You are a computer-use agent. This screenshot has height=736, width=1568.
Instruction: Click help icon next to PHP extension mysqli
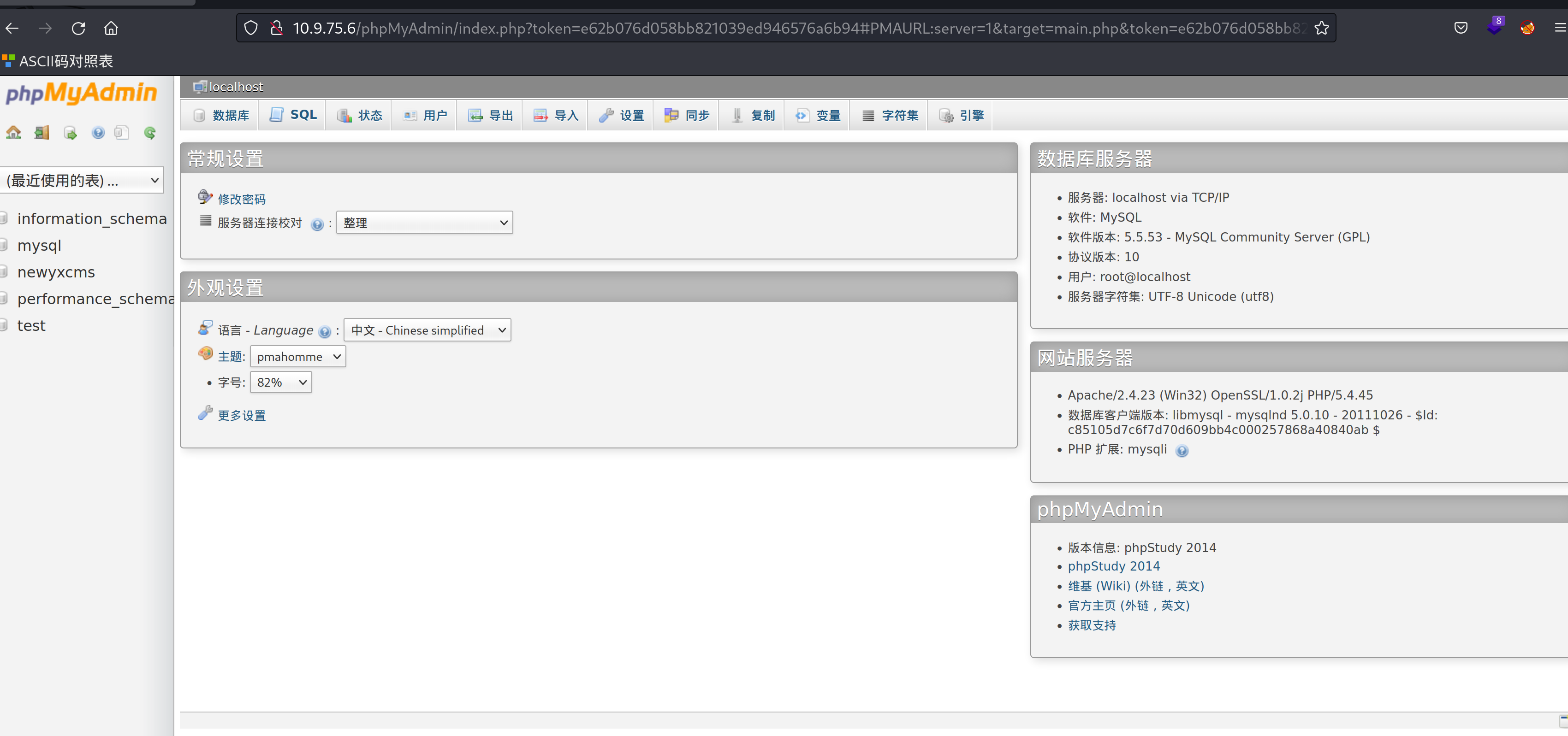[x=1182, y=451]
